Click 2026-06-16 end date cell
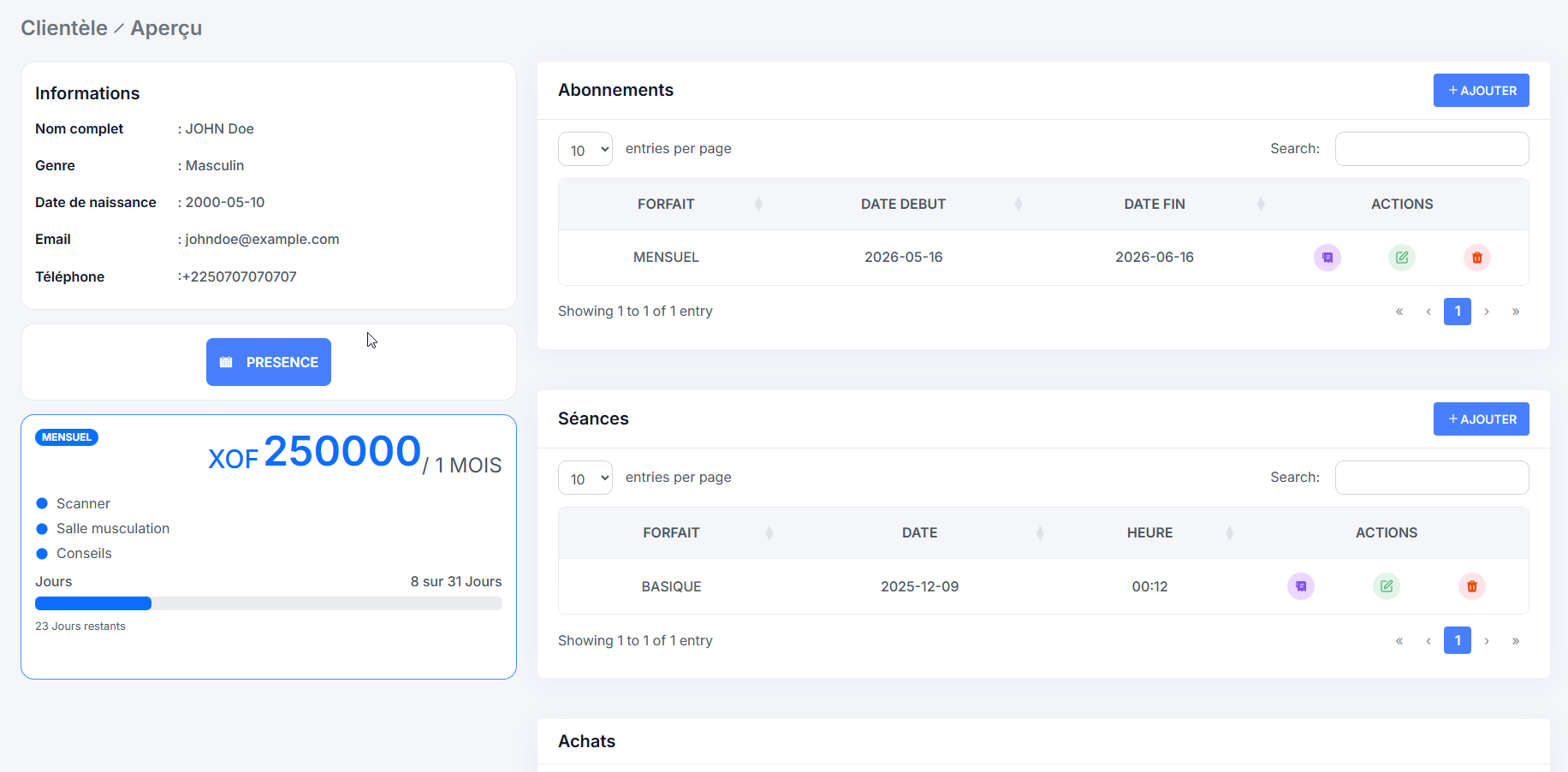Screen dimensions: 1568x772 (x=1154, y=258)
